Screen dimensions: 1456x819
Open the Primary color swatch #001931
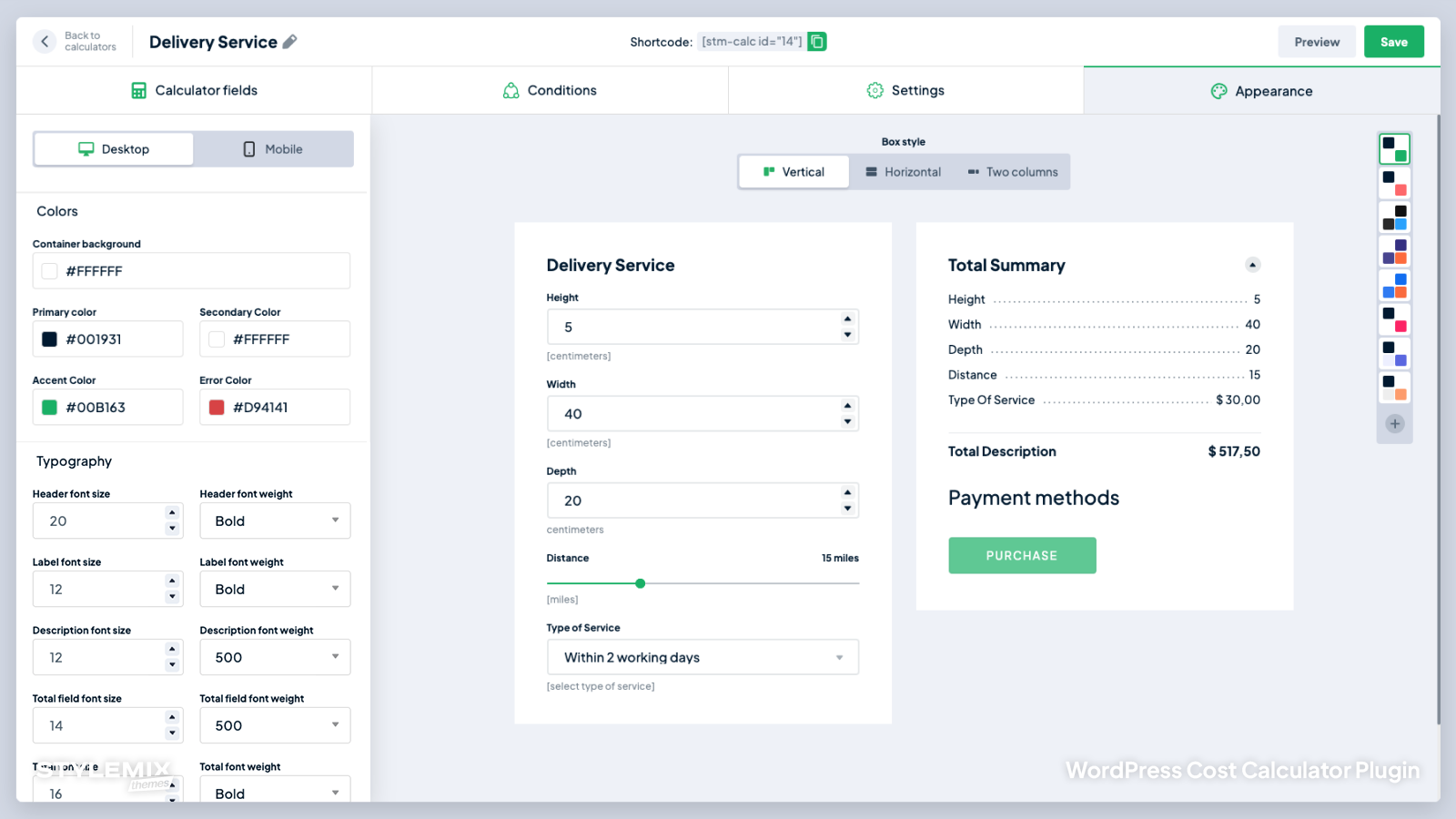click(50, 339)
